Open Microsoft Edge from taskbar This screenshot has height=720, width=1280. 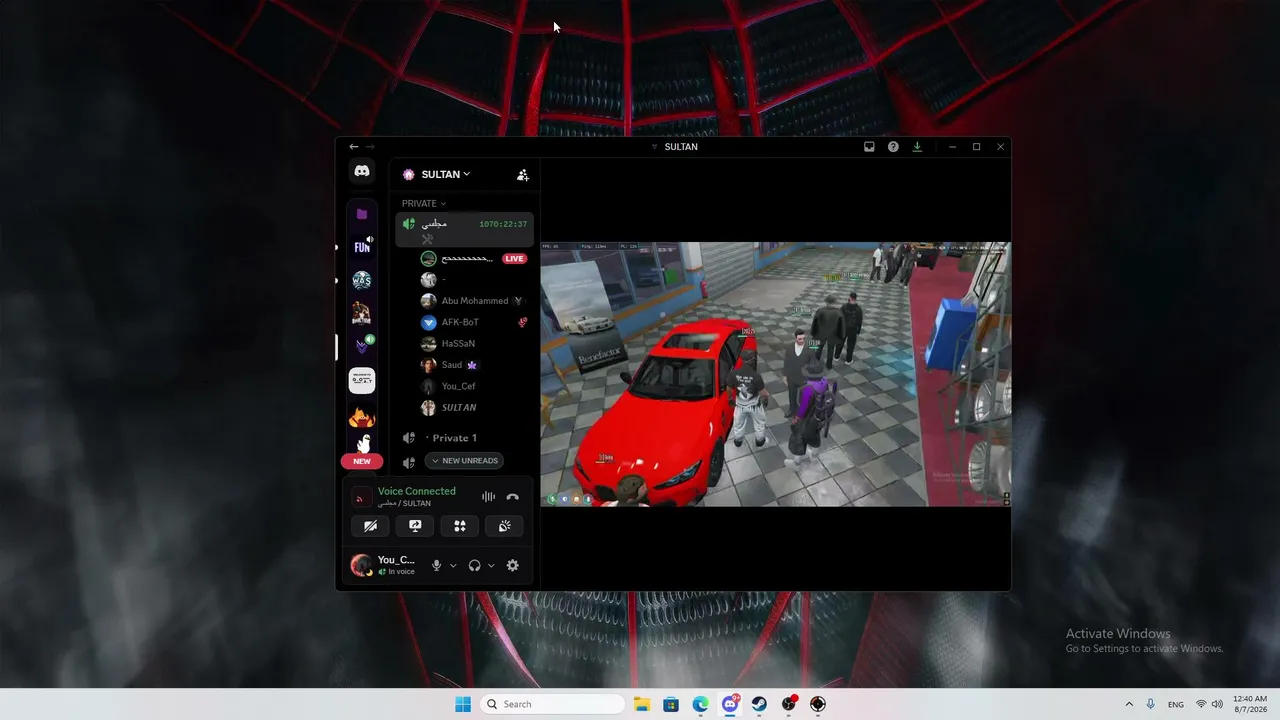coord(701,704)
